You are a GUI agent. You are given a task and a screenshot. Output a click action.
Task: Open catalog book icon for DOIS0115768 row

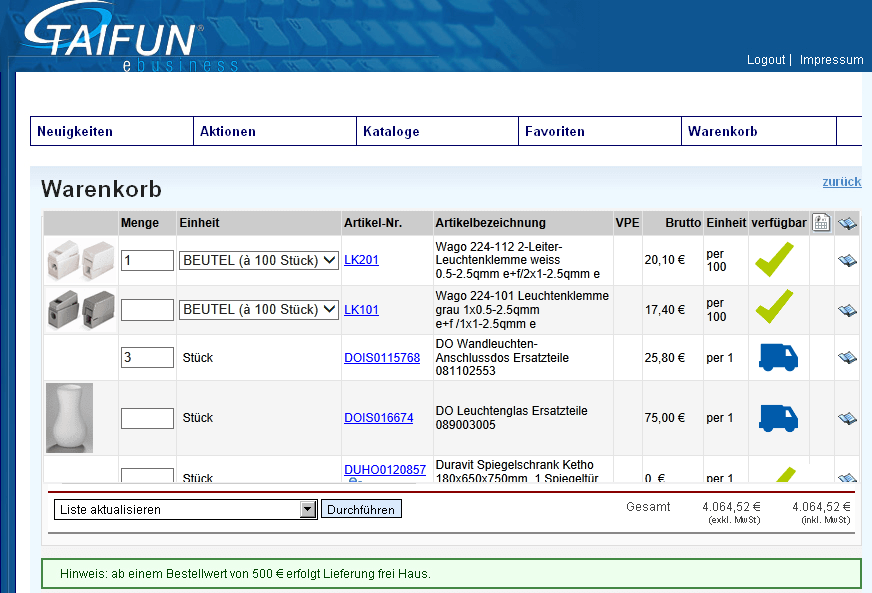[x=847, y=358]
